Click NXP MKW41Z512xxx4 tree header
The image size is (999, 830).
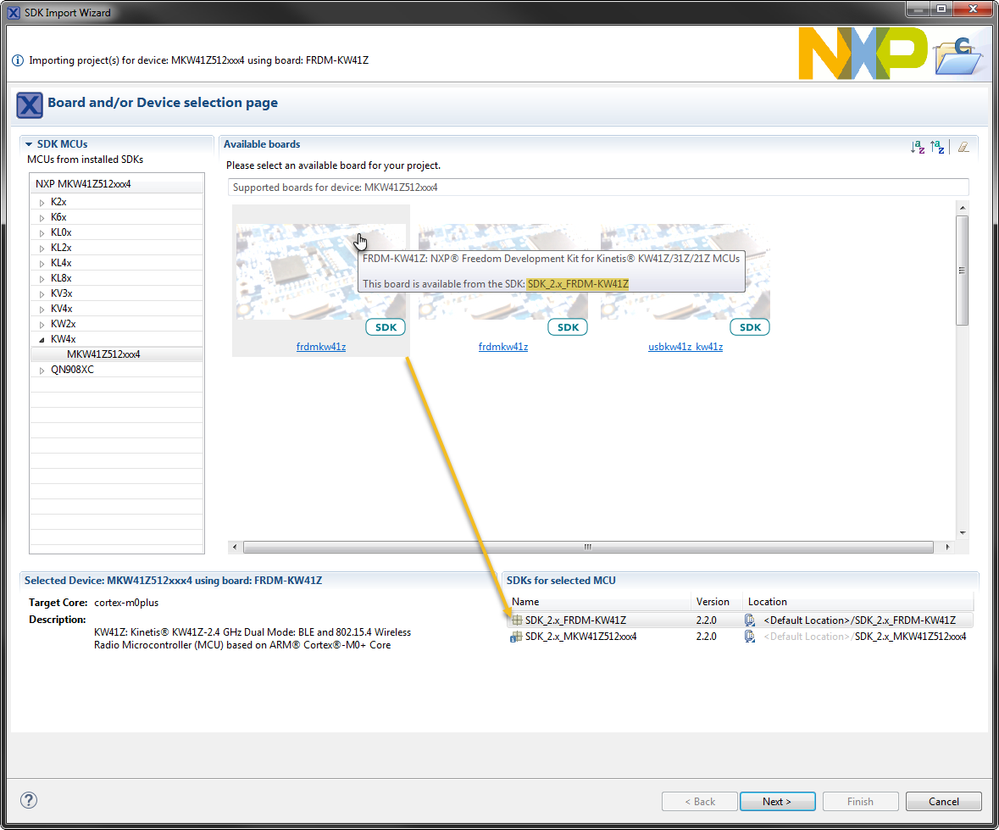click(x=117, y=184)
